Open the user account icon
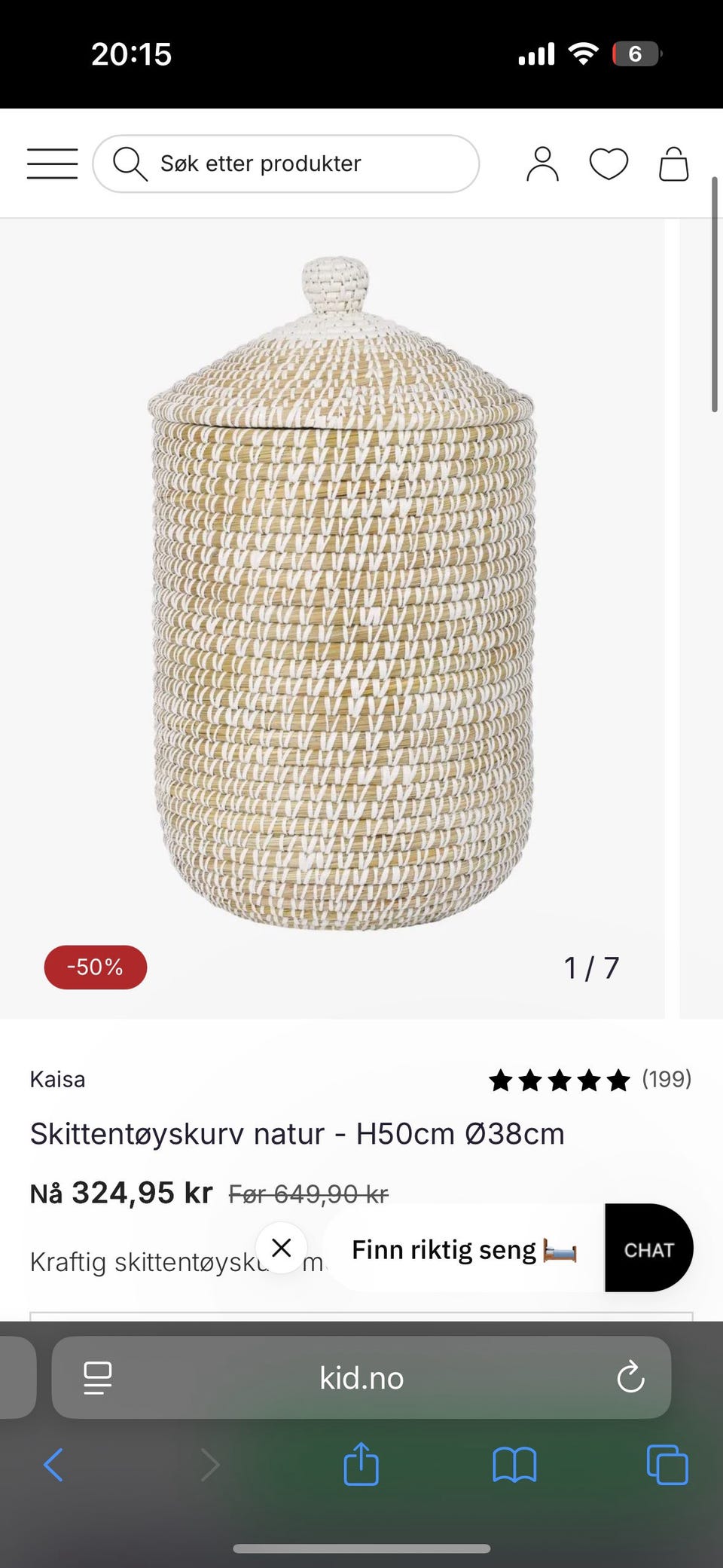Viewport: 723px width, 1568px height. (542, 164)
